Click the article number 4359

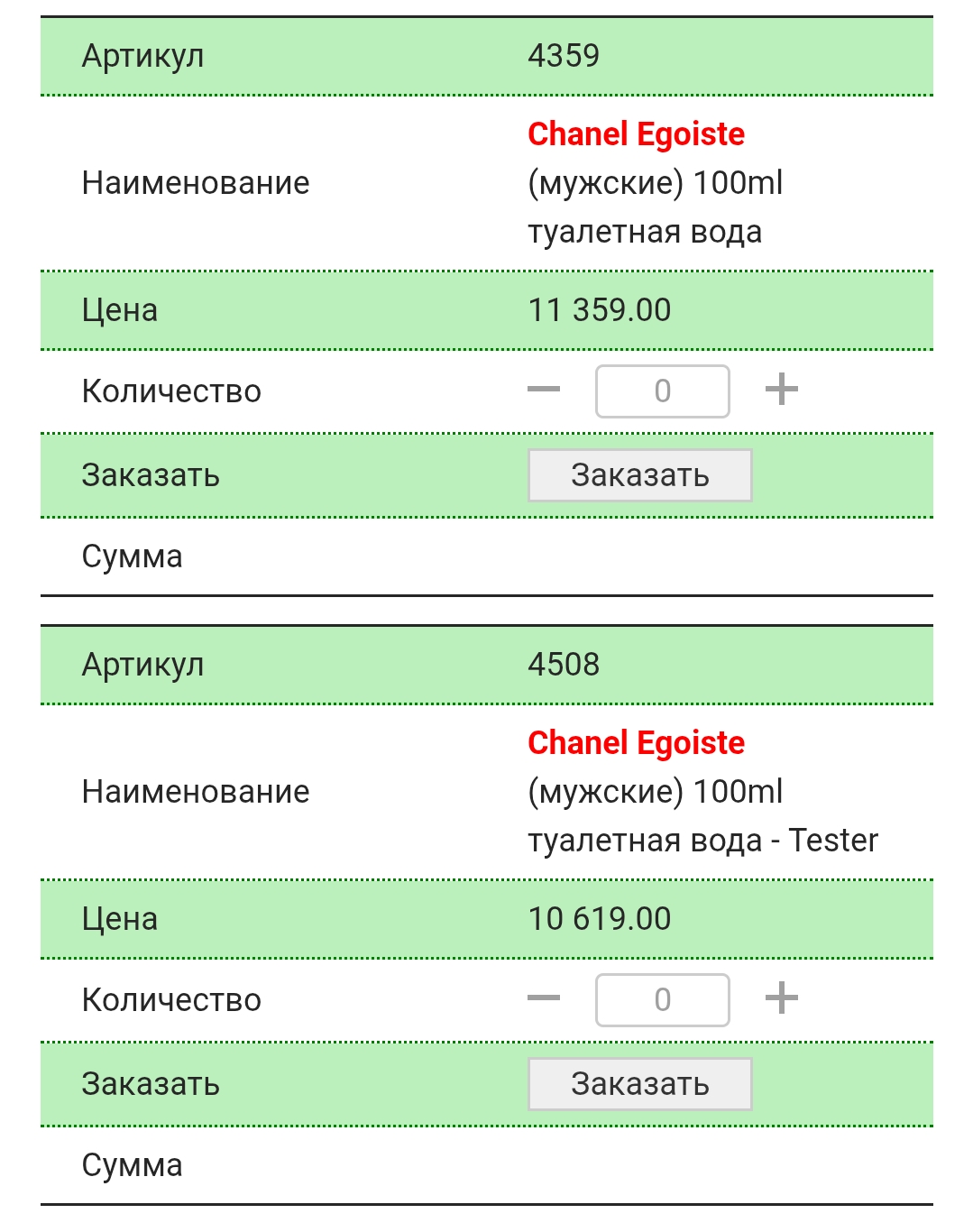click(x=564, y=56)
